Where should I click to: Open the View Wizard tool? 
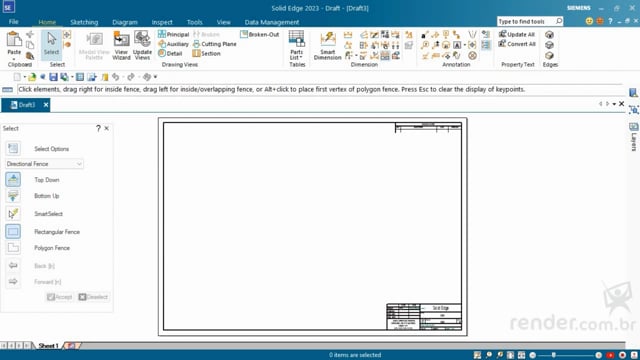coord(121,45)
